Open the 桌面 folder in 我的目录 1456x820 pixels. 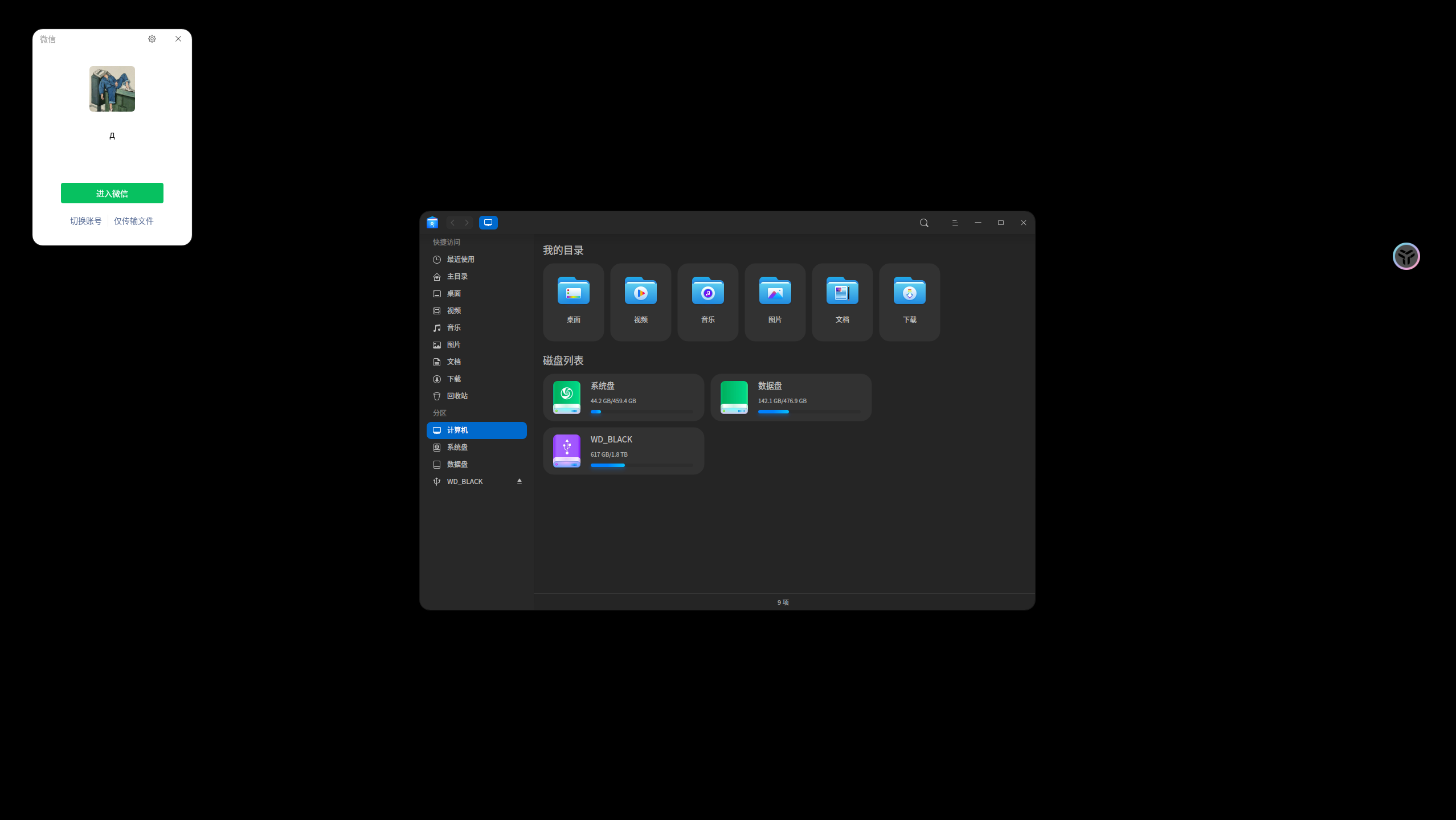coord(574,302)
